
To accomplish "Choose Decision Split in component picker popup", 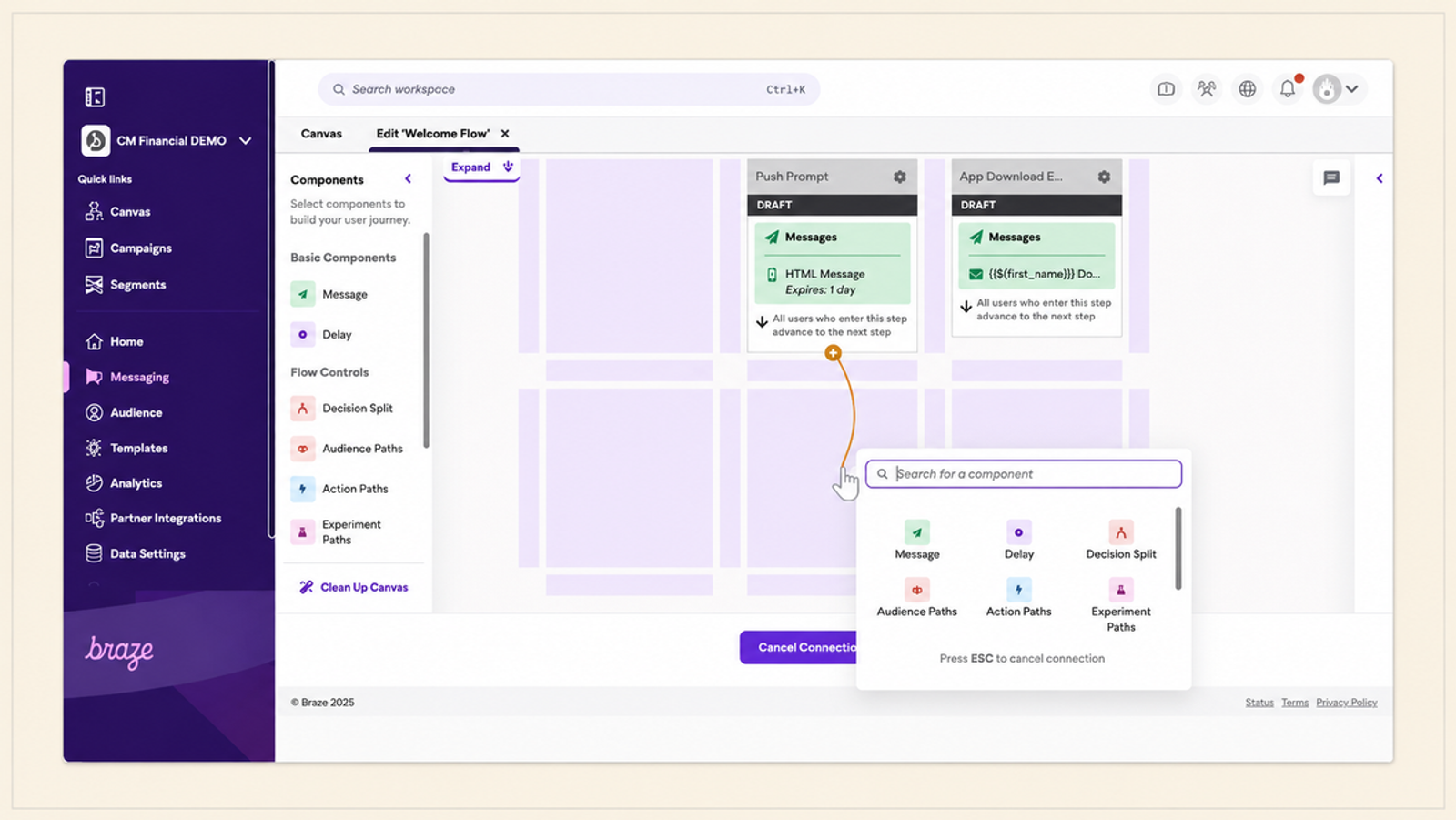I will click(1121, 540).
